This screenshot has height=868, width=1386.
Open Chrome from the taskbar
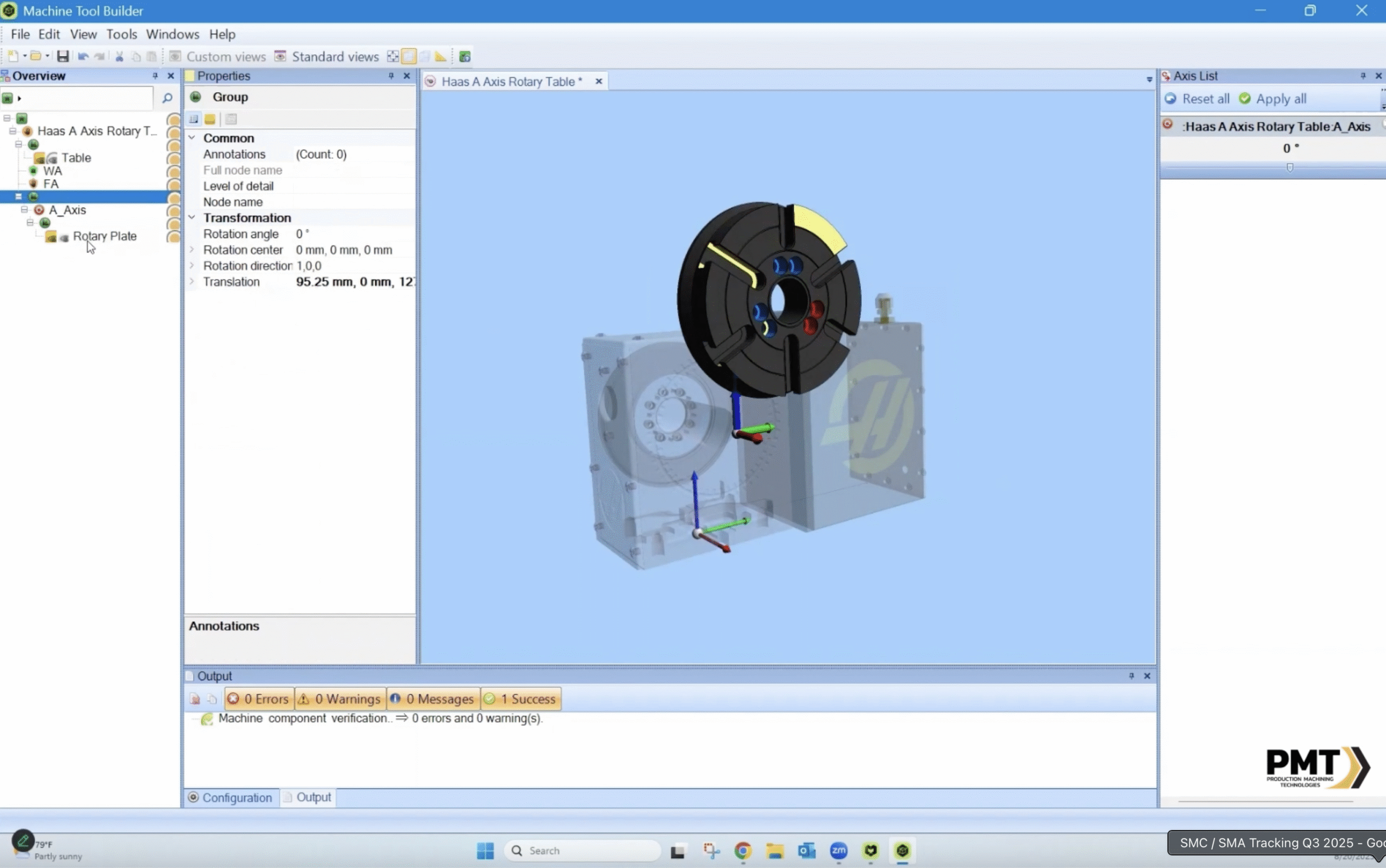coord(743,850)
